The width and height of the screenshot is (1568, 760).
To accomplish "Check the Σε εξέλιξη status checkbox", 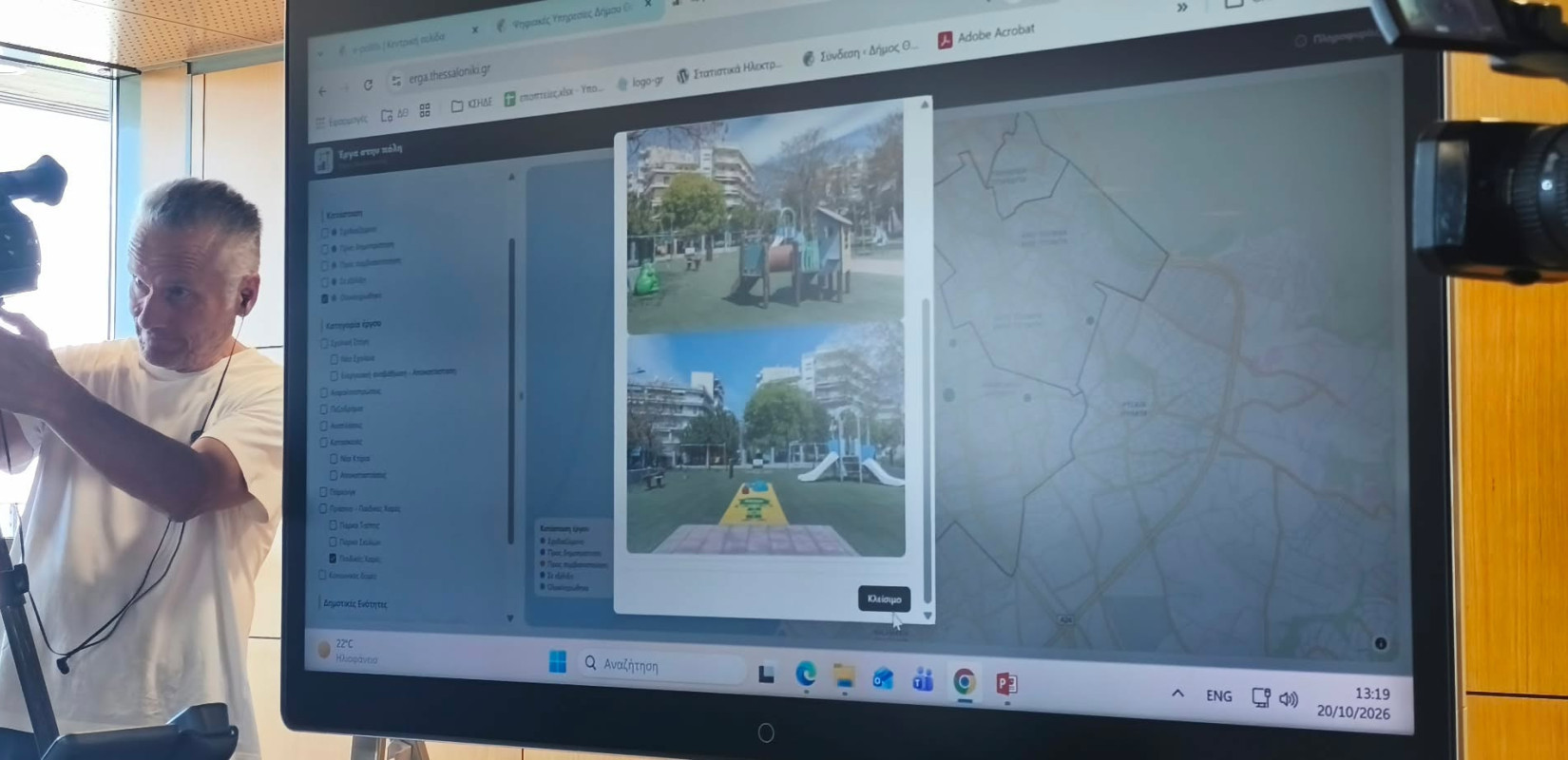I will point(325,282).
